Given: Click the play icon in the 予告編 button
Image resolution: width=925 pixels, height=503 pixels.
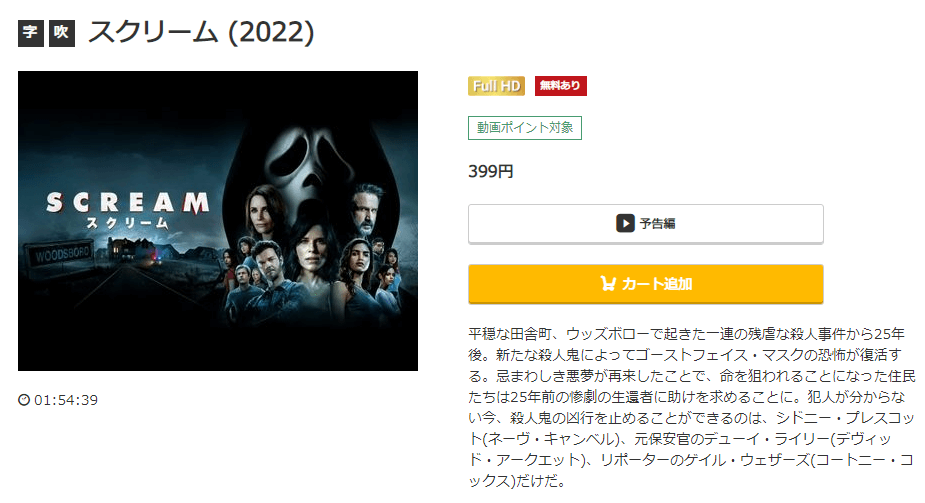Looking at the screenshot, I should click(625, 223).
